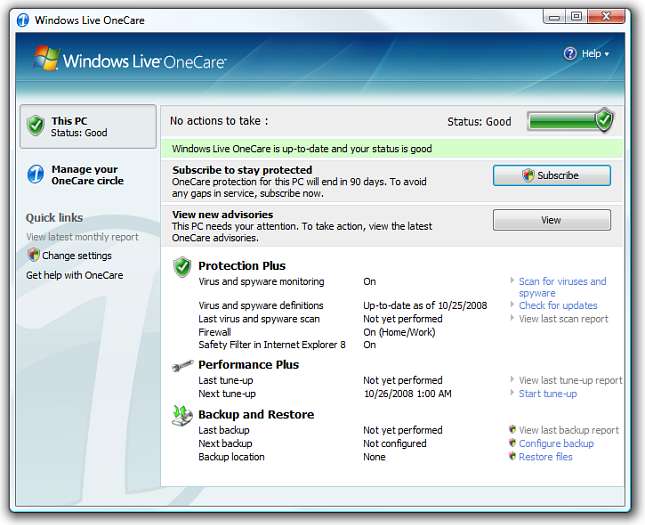
Task: Open the Configure backup link
Action: point(556,443)
